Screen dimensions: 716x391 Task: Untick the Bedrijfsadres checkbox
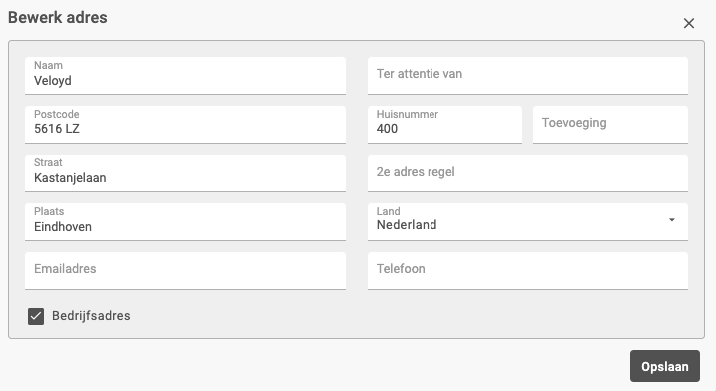(36, 316)
